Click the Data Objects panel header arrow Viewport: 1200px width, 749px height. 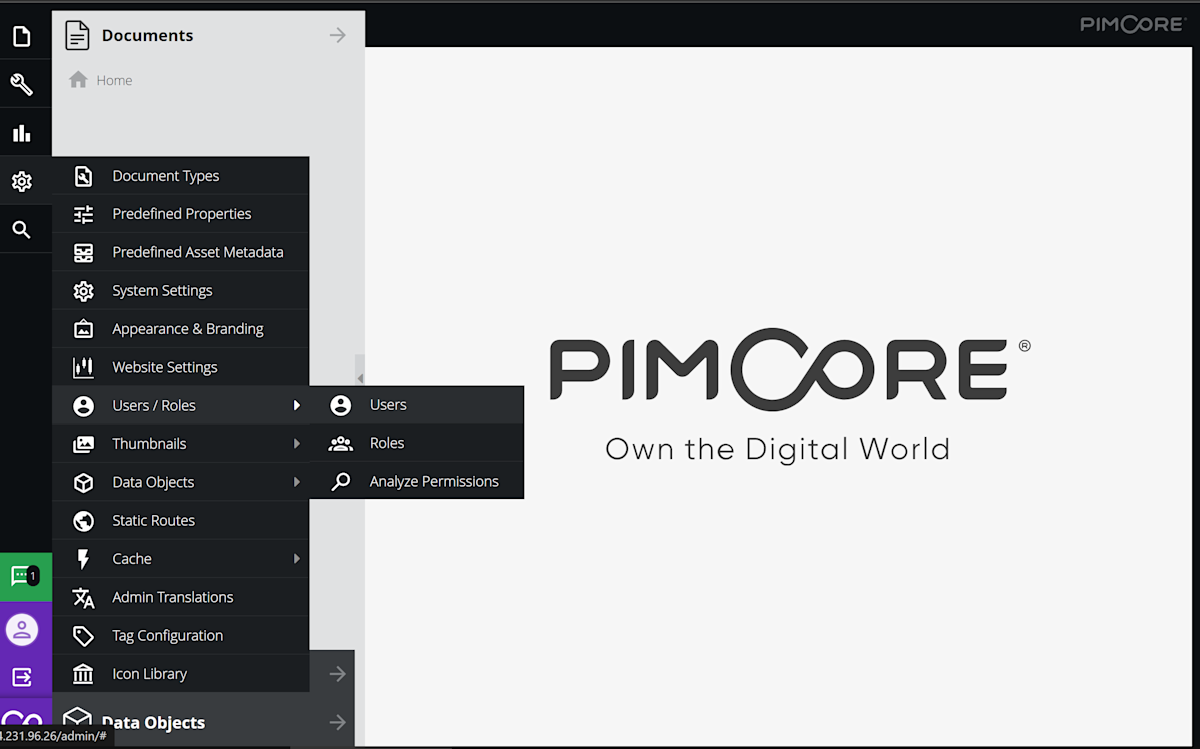(x=338, y=722)
